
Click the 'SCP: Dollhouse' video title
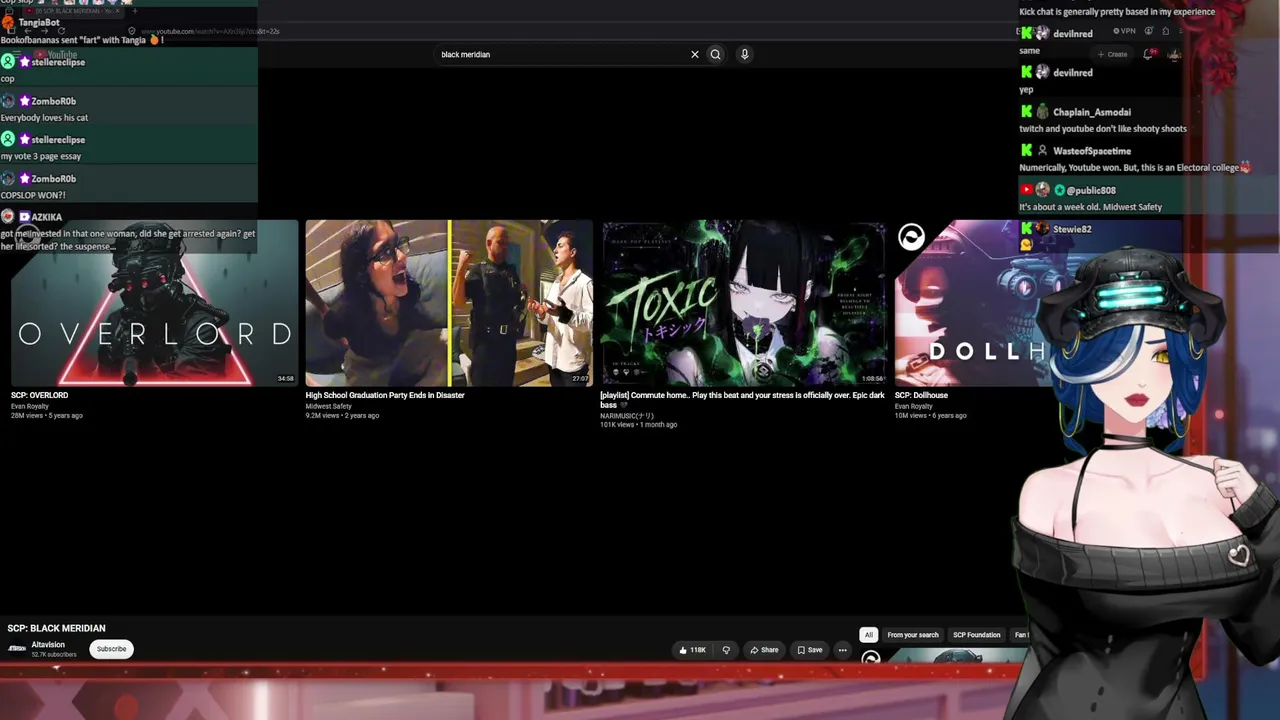(x=921, y=395)
